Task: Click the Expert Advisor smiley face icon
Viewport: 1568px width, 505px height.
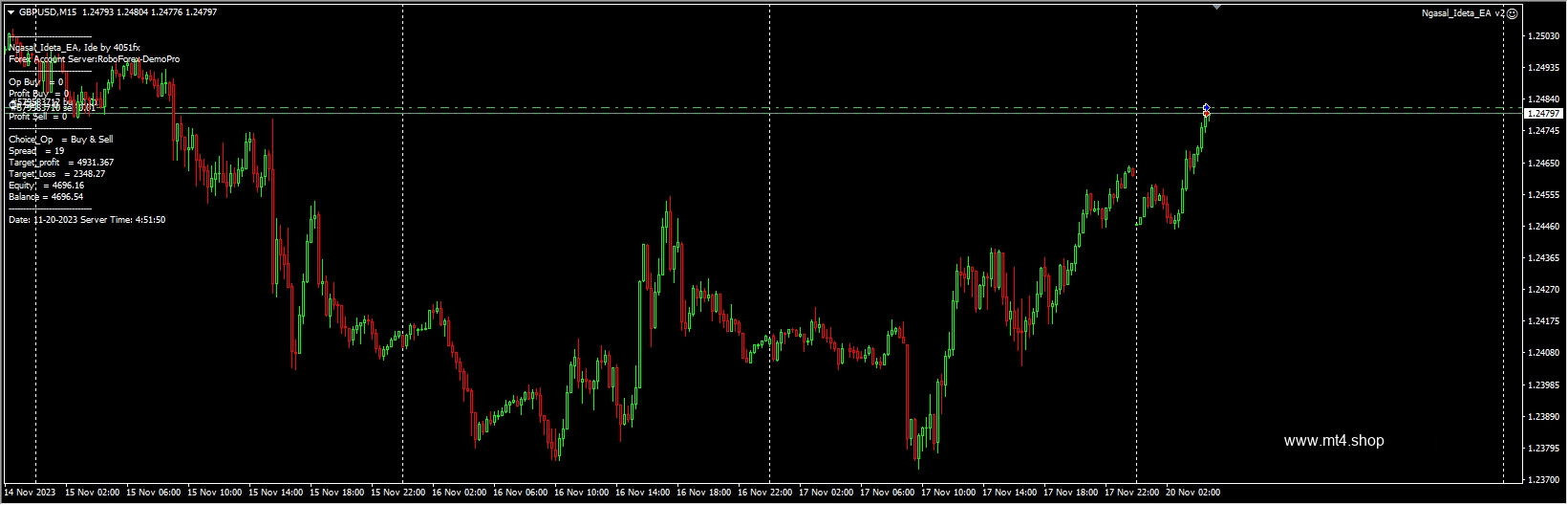Action: pos(1512,13)
